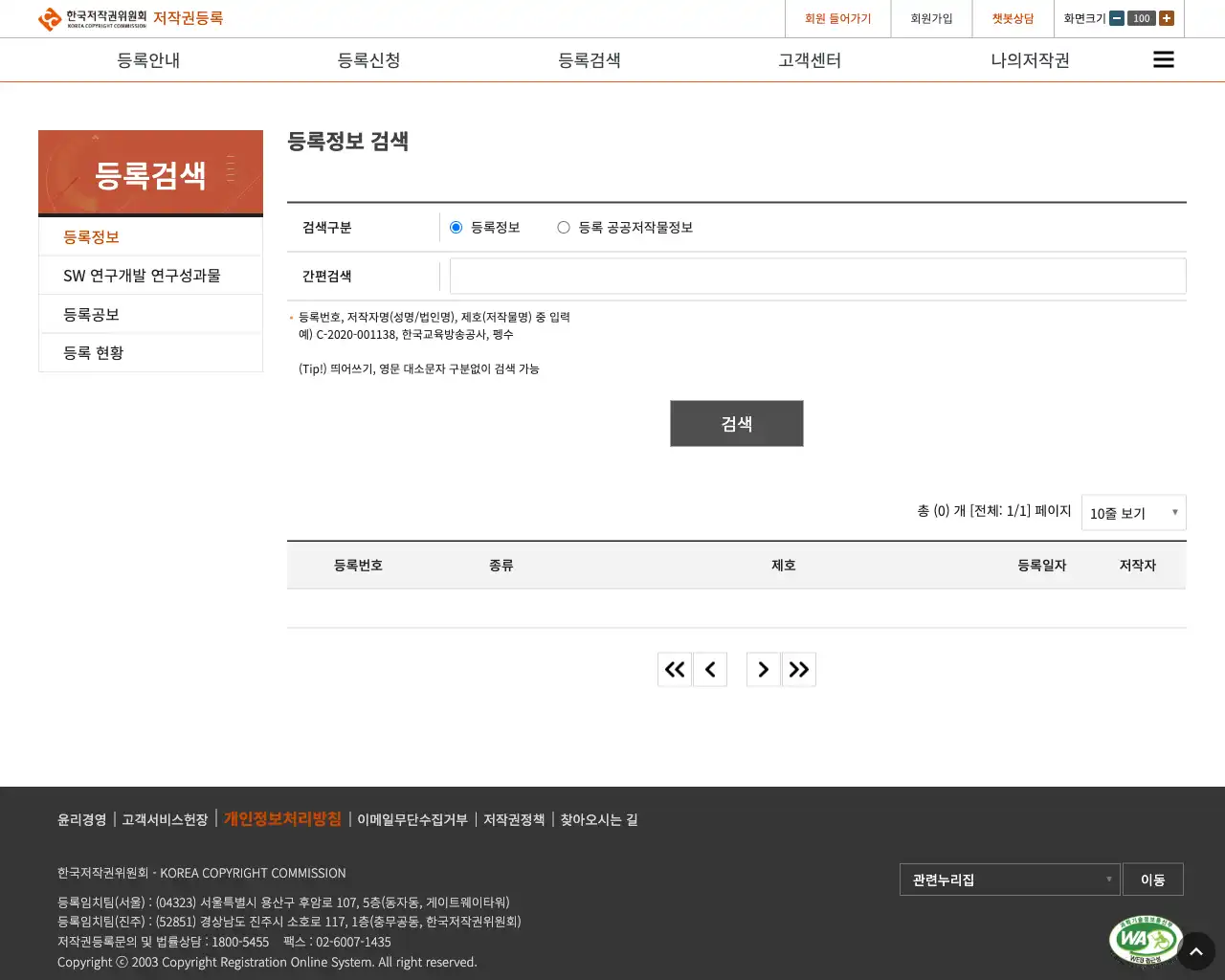Select the 등록 공공저작물정보 radio button
This screenshot has height=980, width=1225.
click(564, 227)
